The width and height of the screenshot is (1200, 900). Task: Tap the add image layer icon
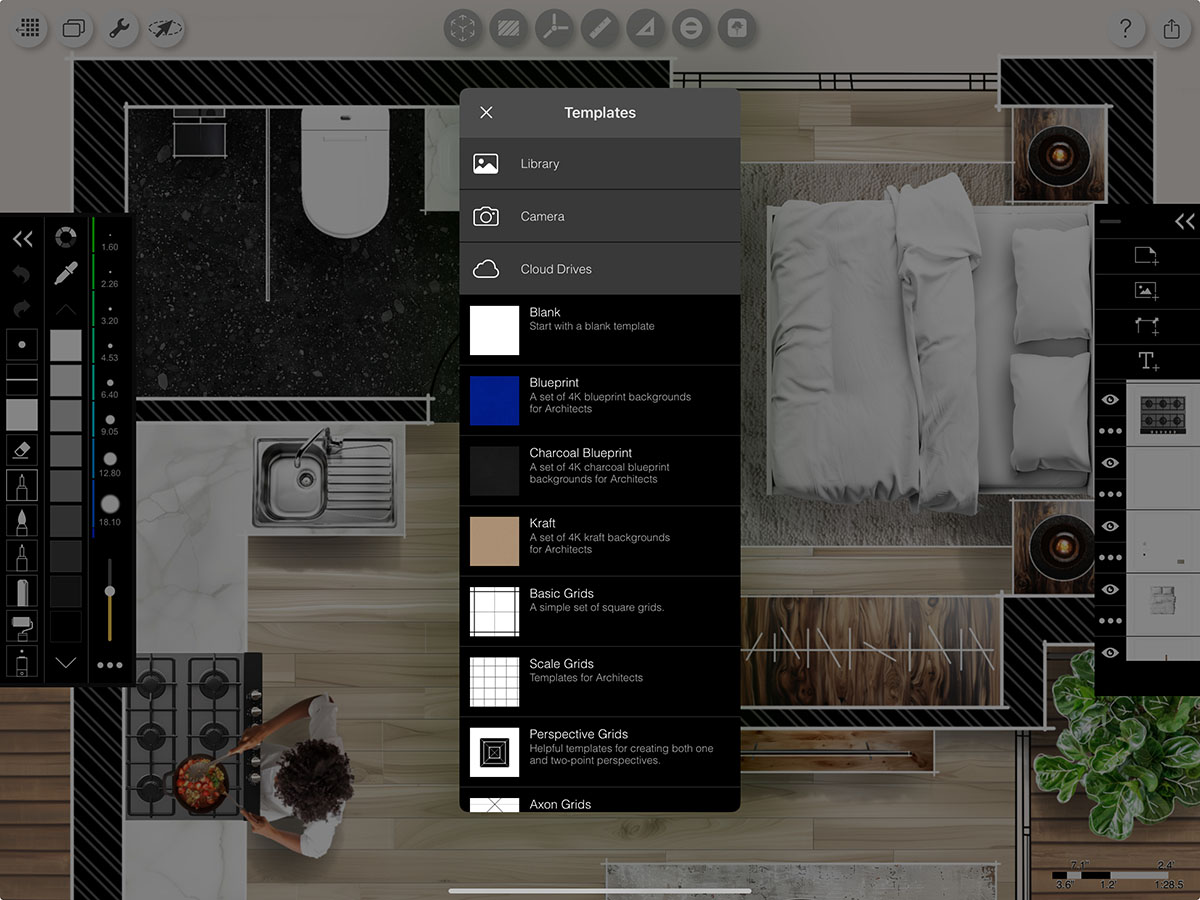click(1146, 291)
